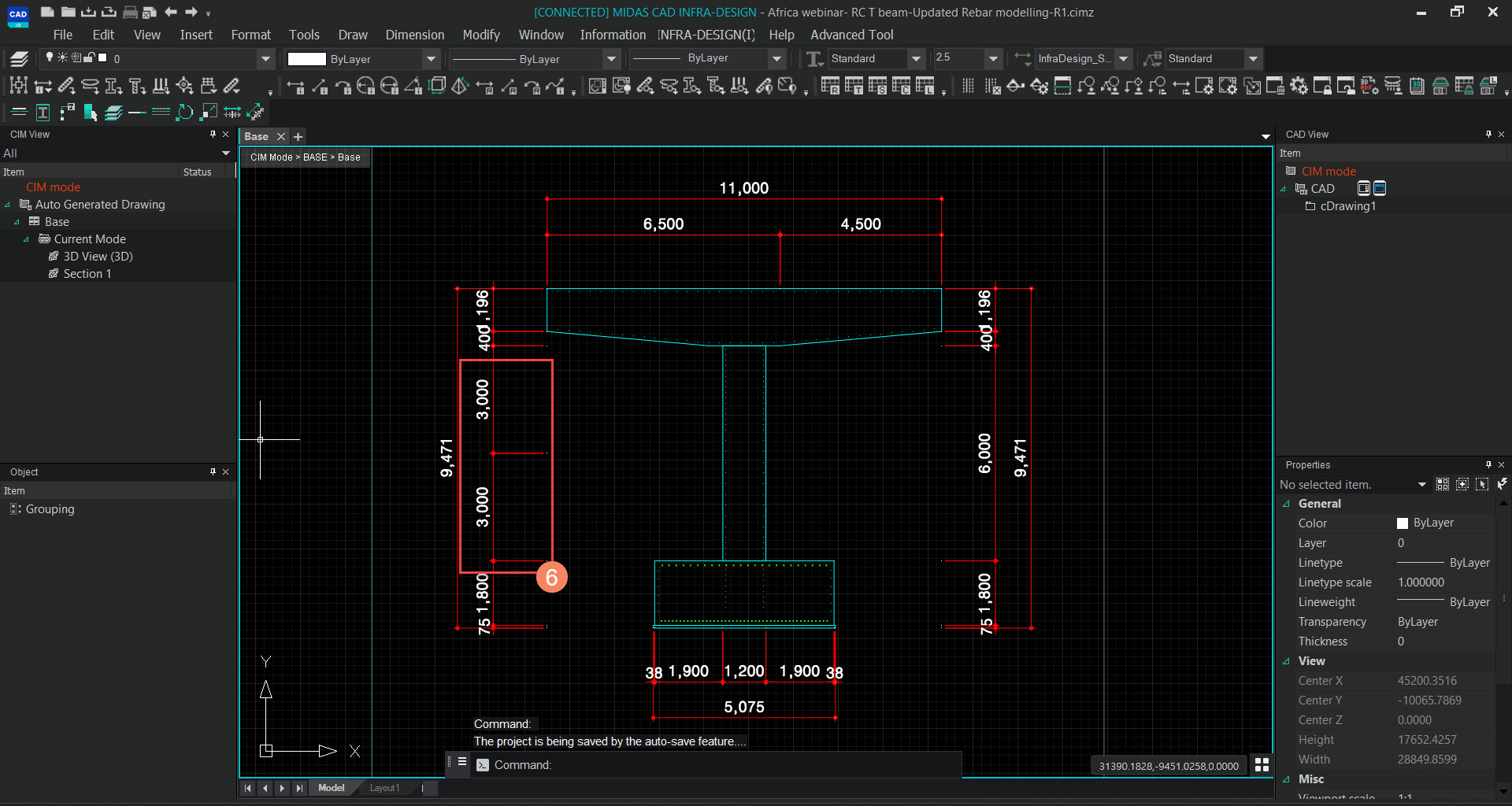1512x806 pixels.
Task: Click the Open folder icon
Action: pos(69,12)
